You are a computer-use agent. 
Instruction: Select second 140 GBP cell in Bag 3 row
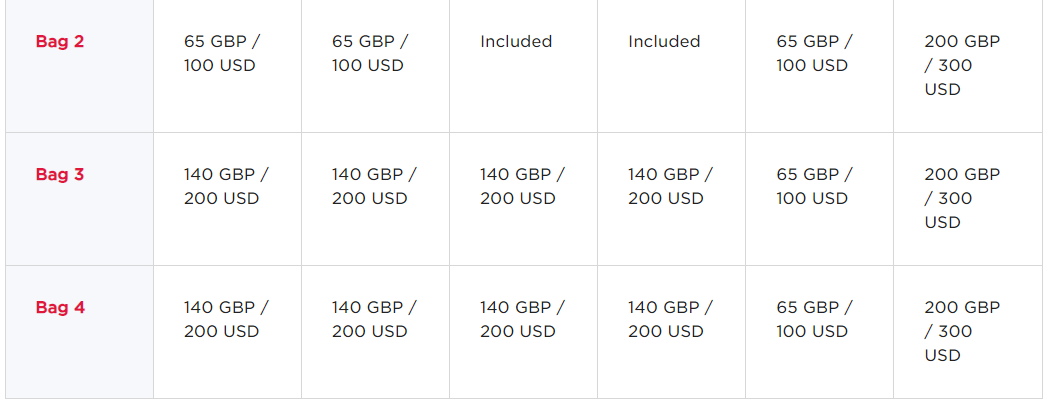pyautogui.click(x=374, y=187)
